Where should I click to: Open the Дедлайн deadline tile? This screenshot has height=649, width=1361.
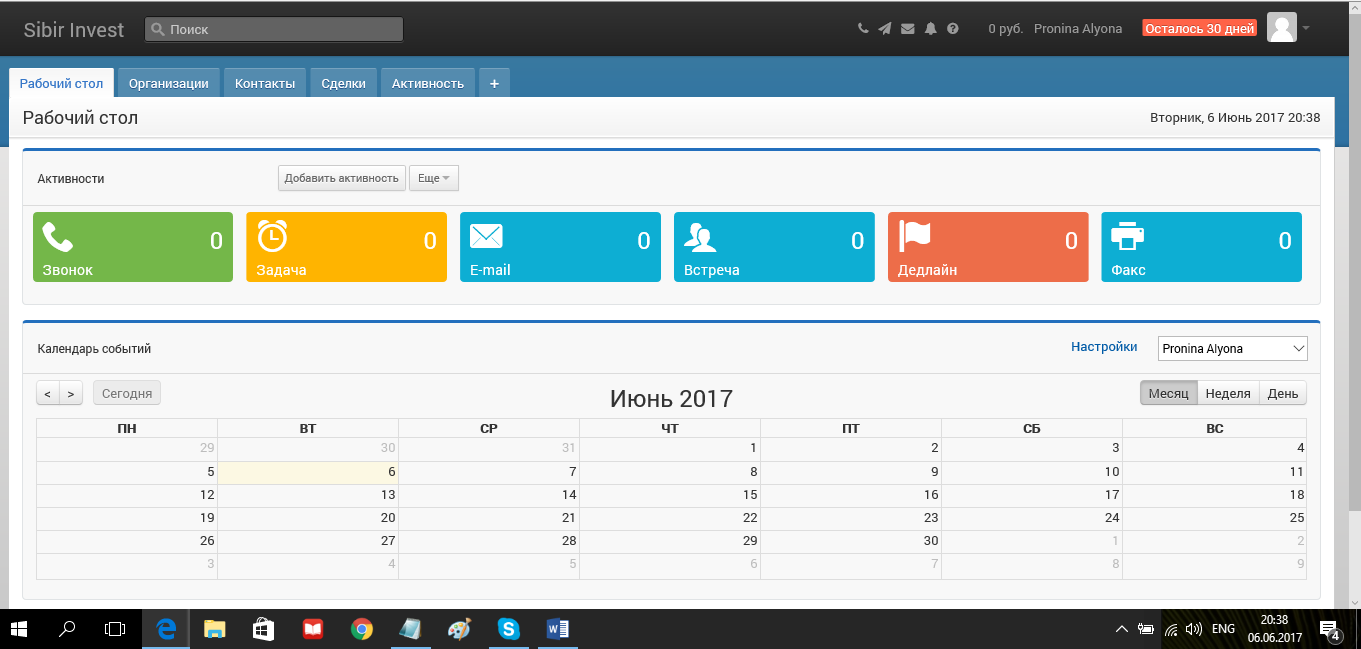click(988, 247)
